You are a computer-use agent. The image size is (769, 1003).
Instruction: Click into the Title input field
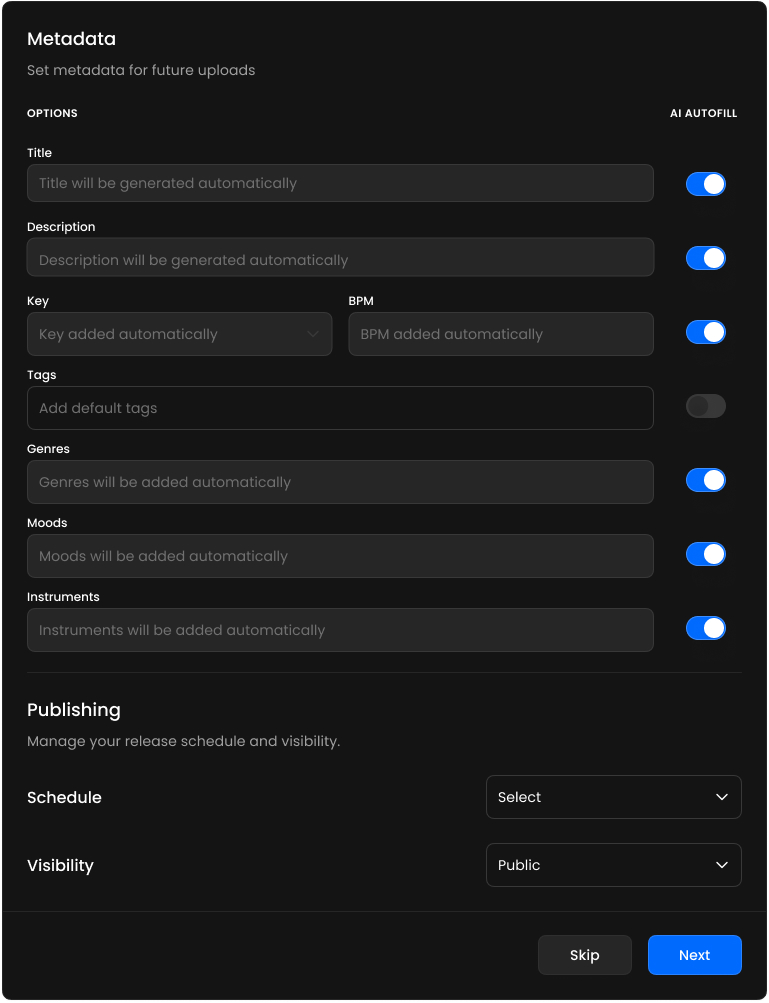[x=340, y=184]
